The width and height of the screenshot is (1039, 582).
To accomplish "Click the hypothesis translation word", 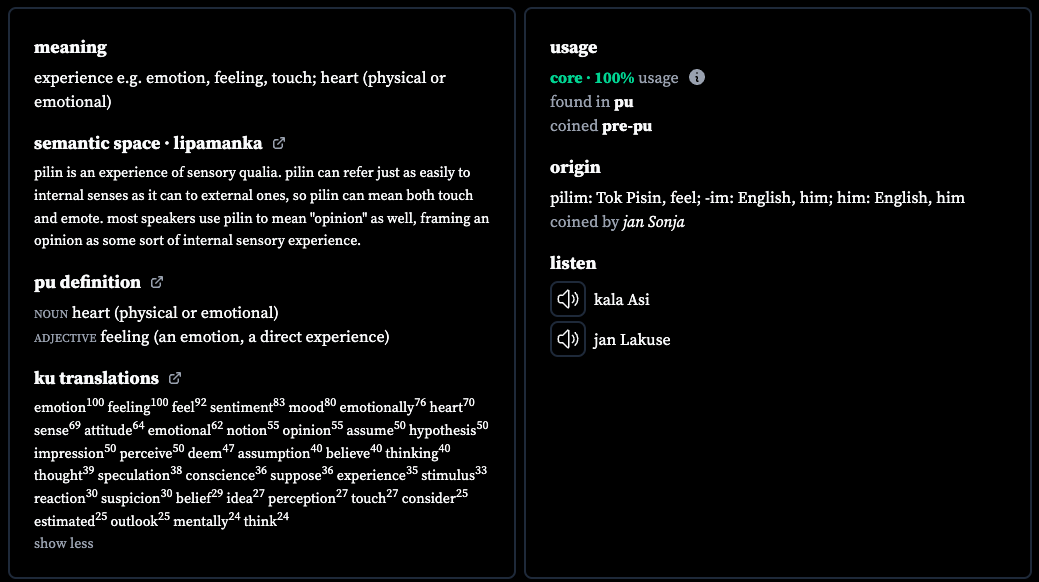I will [x=442, y=430].
